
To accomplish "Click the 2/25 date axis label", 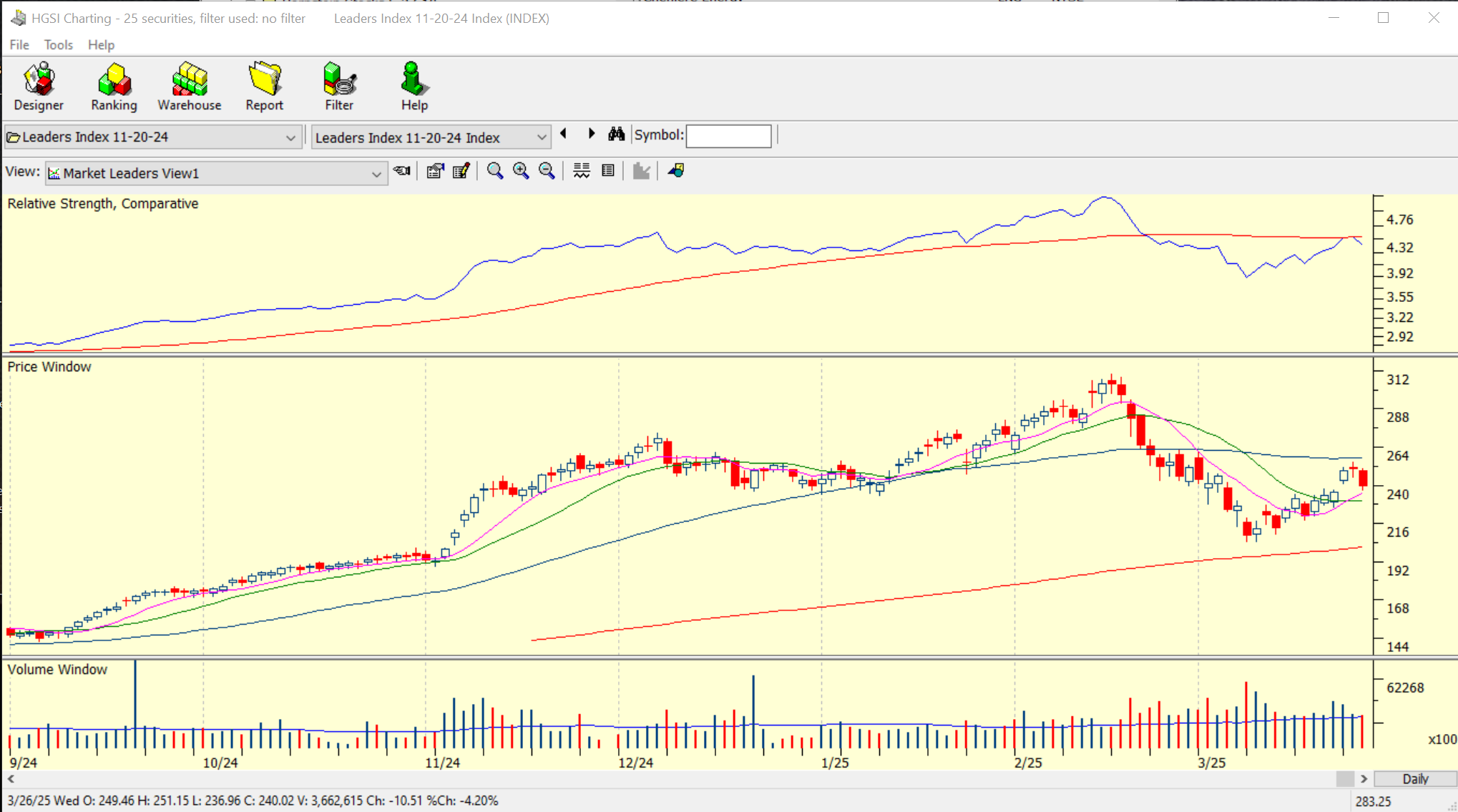I will (1028, 763).
